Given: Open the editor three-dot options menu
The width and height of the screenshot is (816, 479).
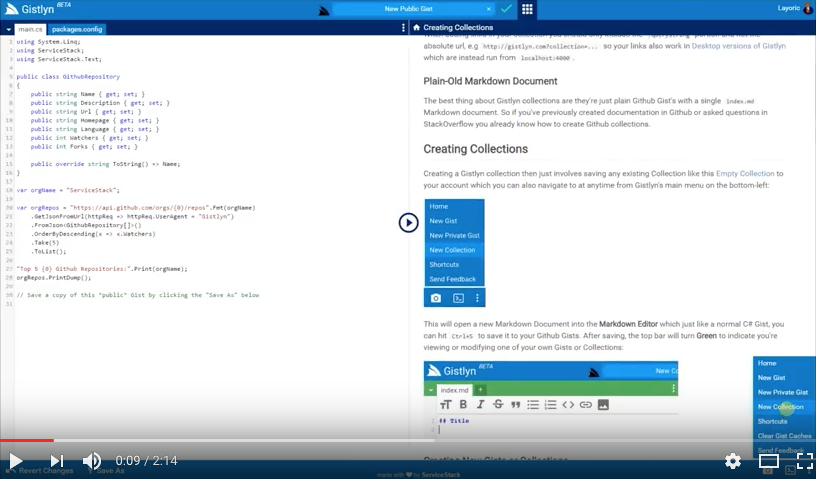Looking at the screenshot, I should coord(403,28).
